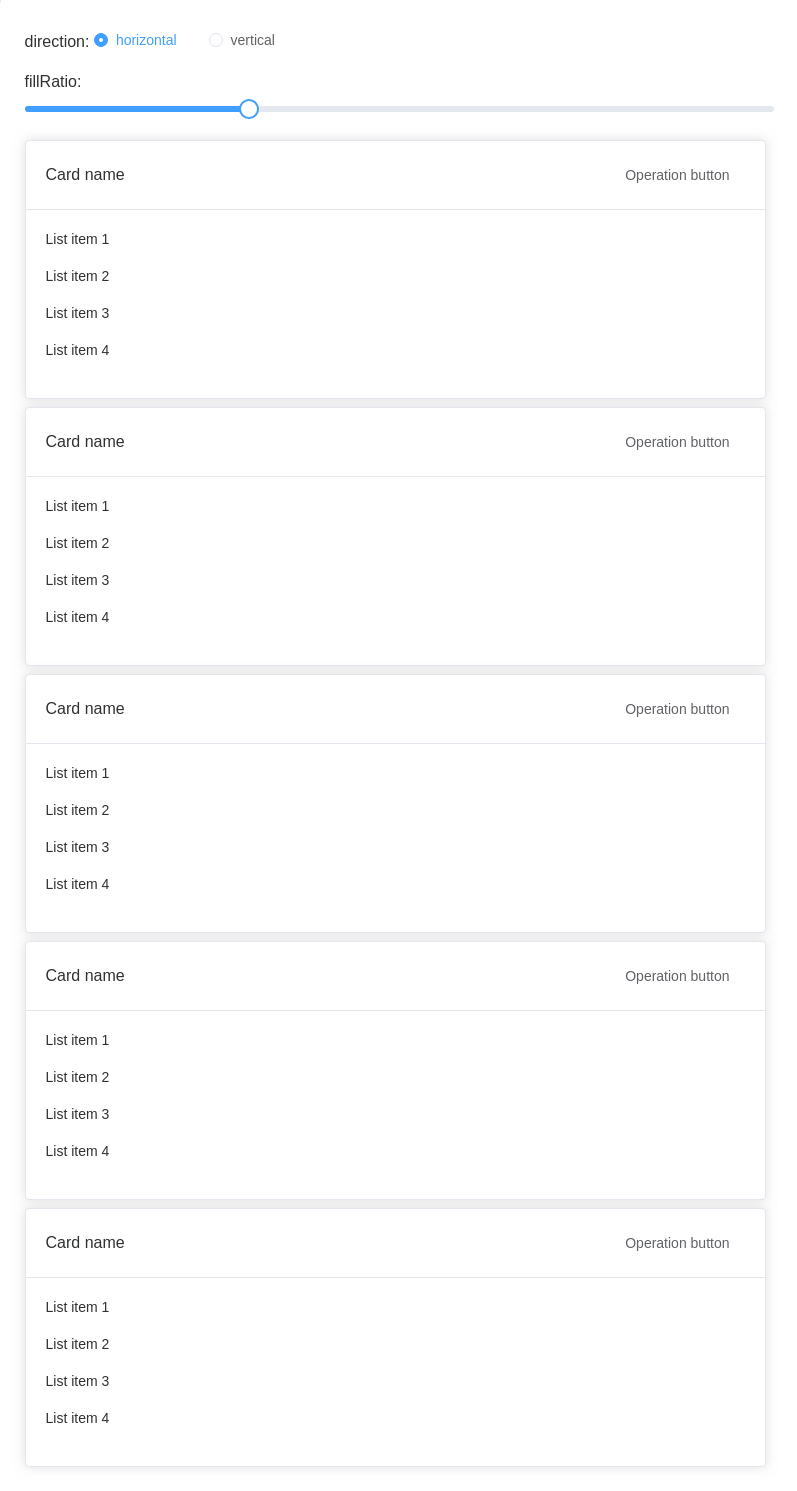
Task: Select List item 2 in the fourth card
Action: [77, 1077]
